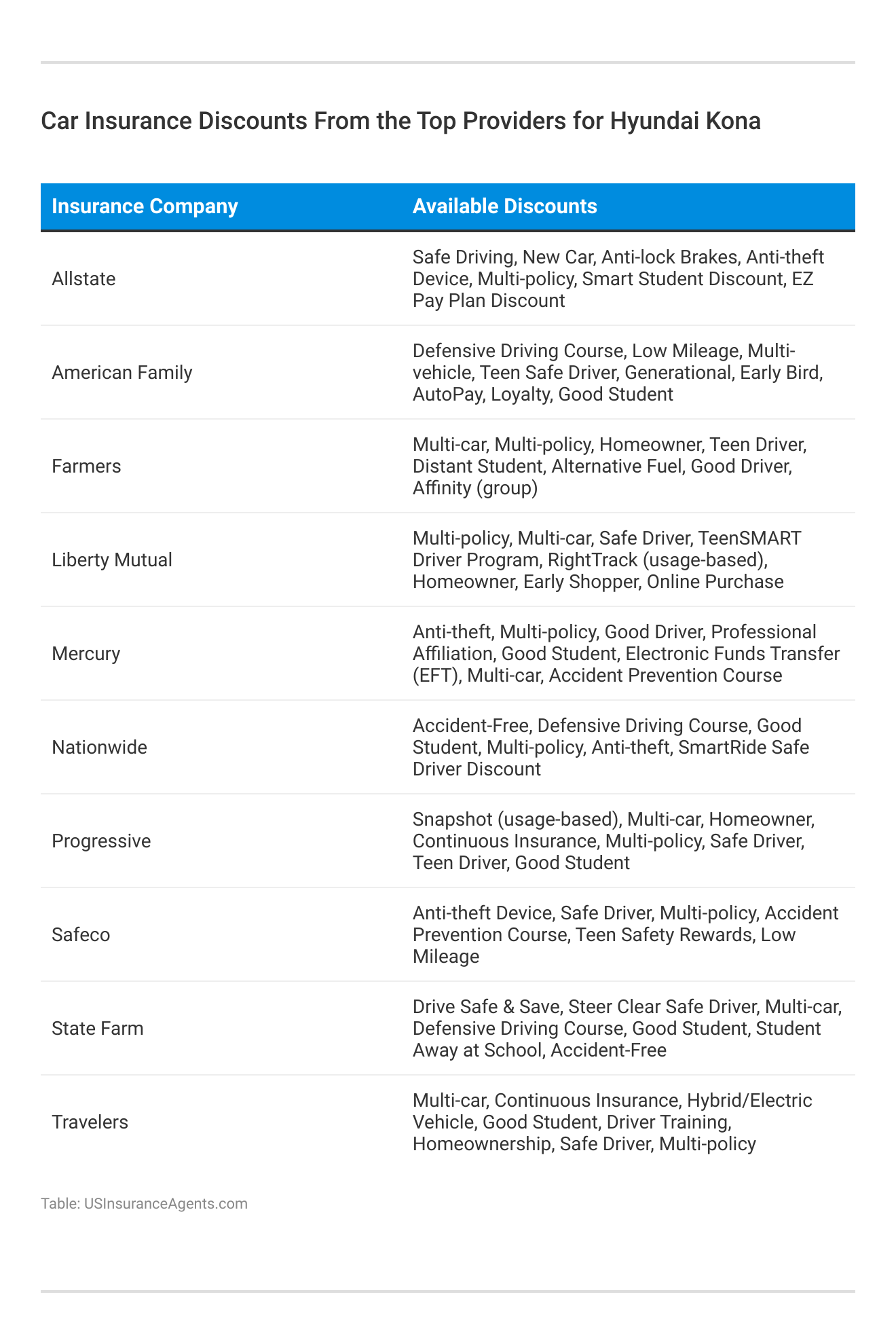Click Travelers' Hybrid/Electric Vehicle discounts text
896x1339 pixels.
(x=612, y=1122)
